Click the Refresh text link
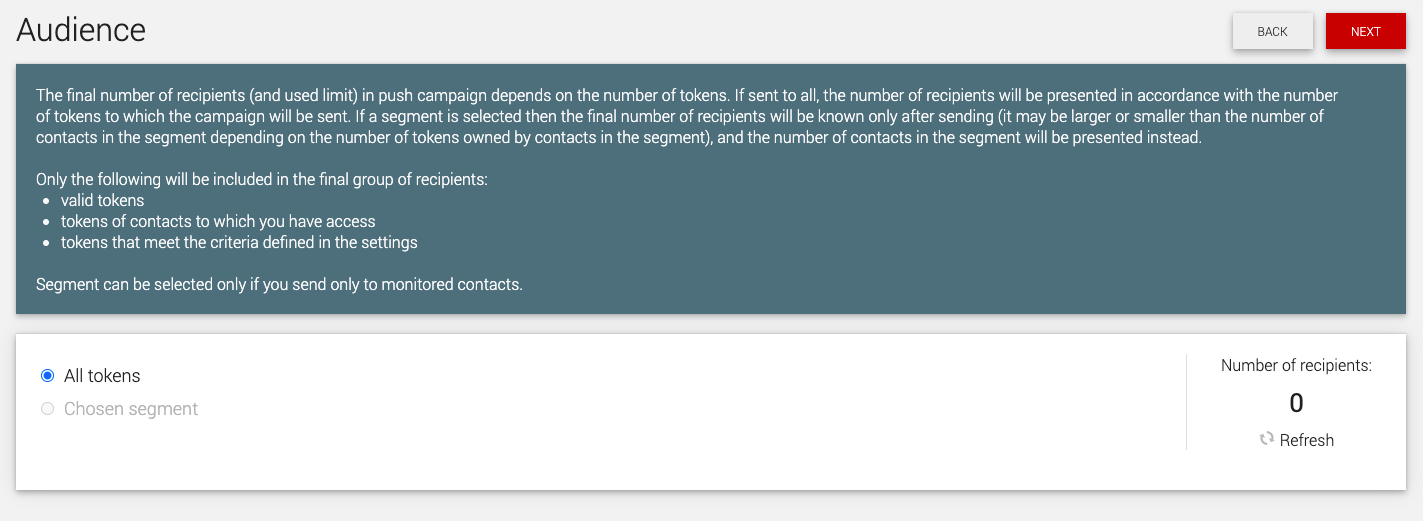Screen dimensions: 1423x521 coord(1307,440)
